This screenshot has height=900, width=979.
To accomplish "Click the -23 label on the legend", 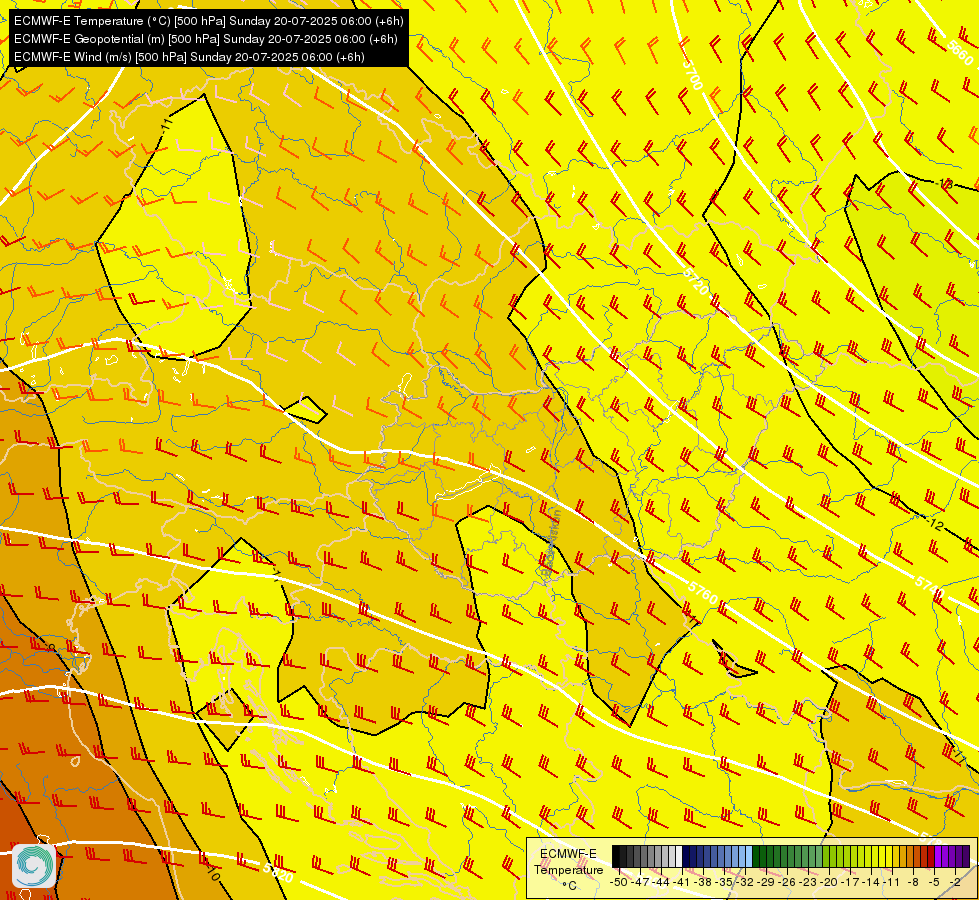I will [808, 883].
